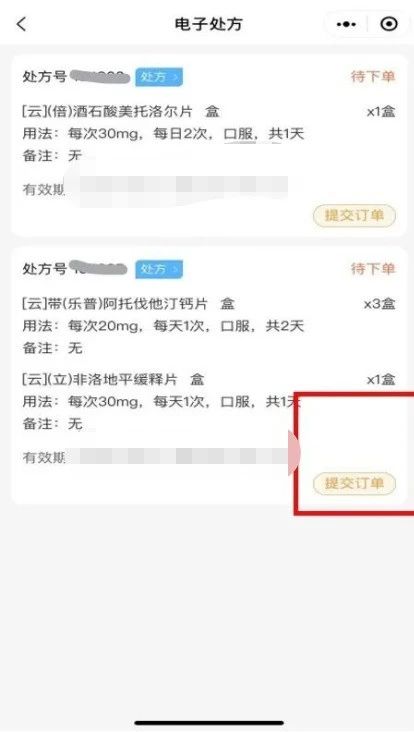Open the second prescription's blue 处方 tag
The height and width of the screenshot is (732, 414).
(x=159, y=269)
